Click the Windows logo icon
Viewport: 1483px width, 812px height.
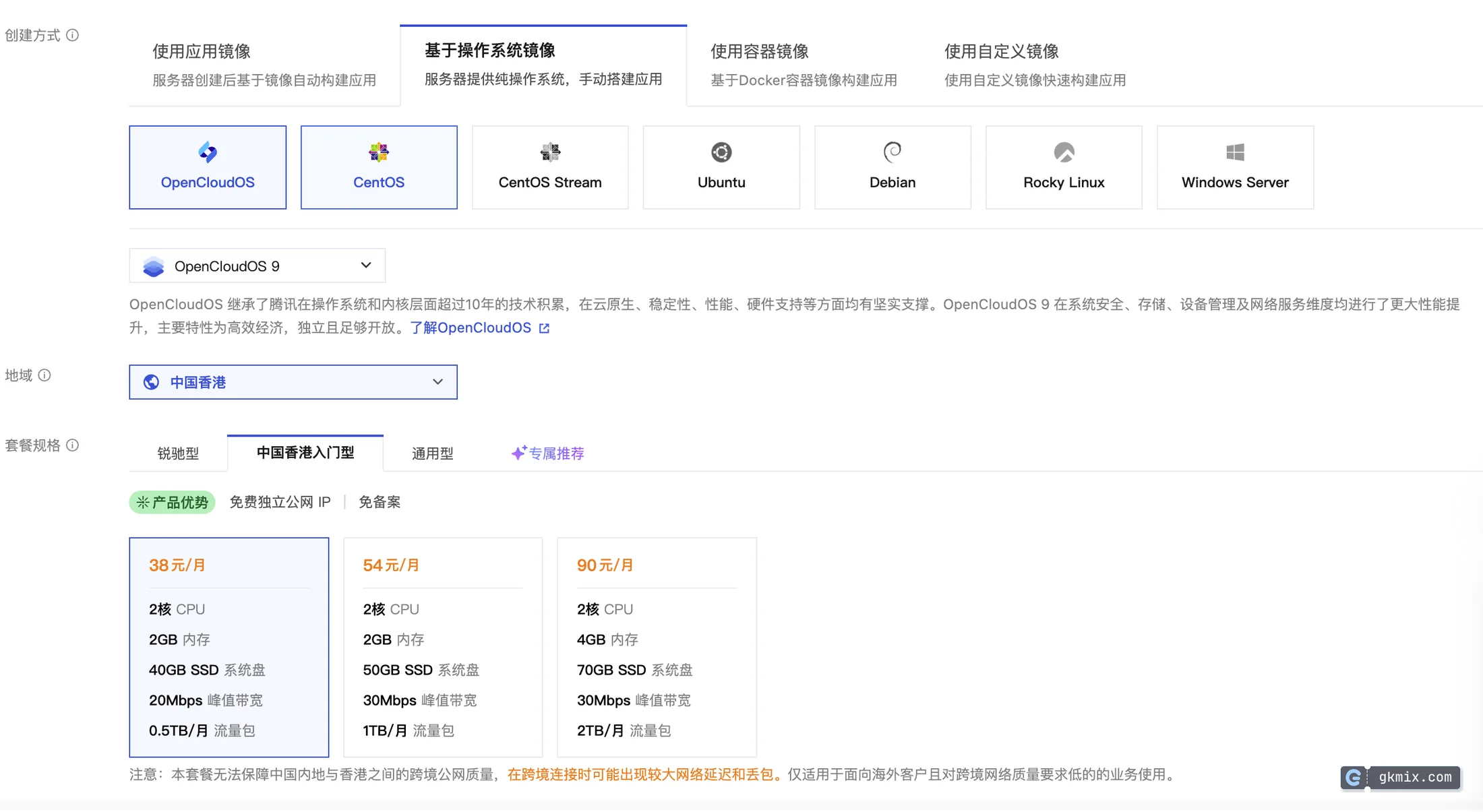[1235, 152]
